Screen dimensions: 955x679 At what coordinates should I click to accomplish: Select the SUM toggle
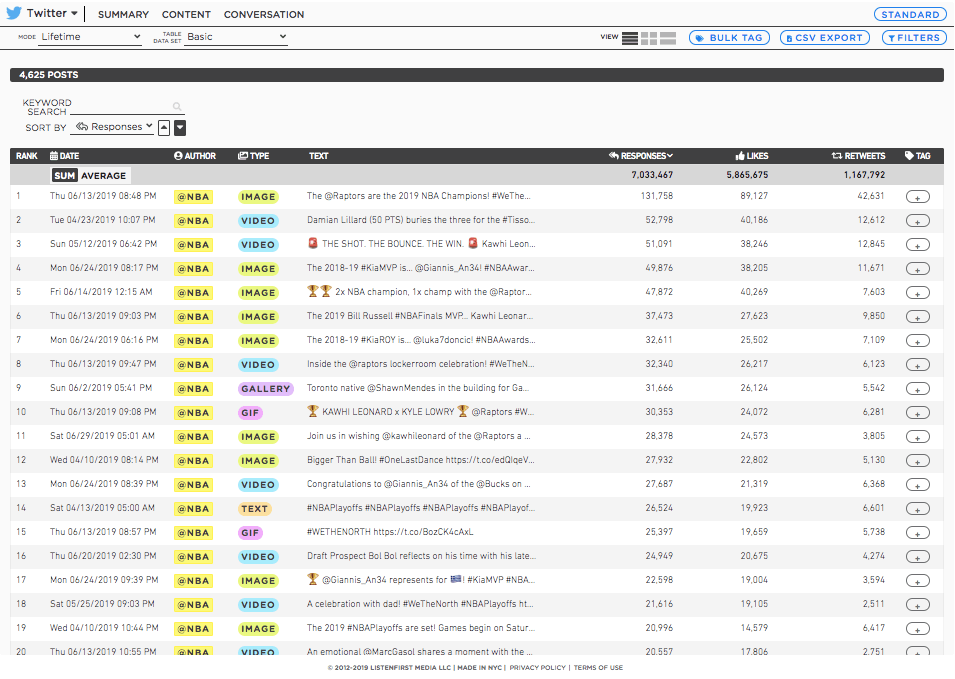click(x=65, y=175)
